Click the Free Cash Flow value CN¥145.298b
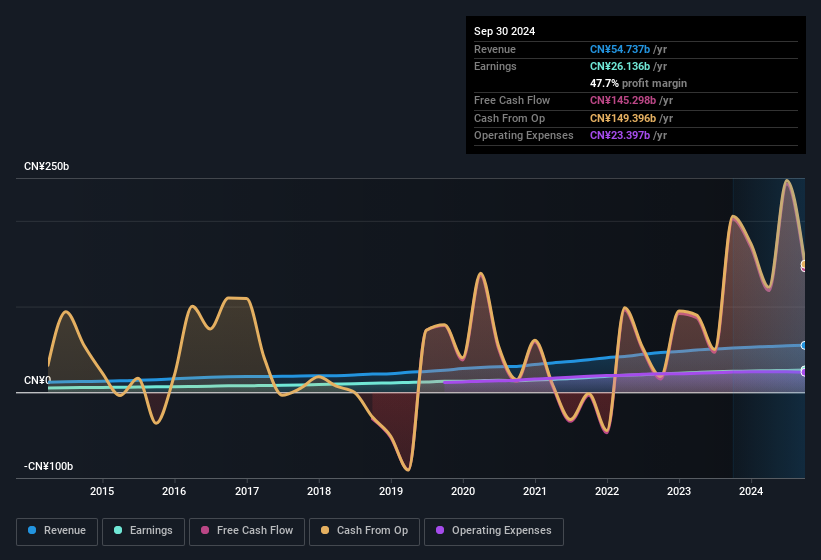The width and height of the screenshot is (821, 560). pyautogui.click(x=623, y=100)
